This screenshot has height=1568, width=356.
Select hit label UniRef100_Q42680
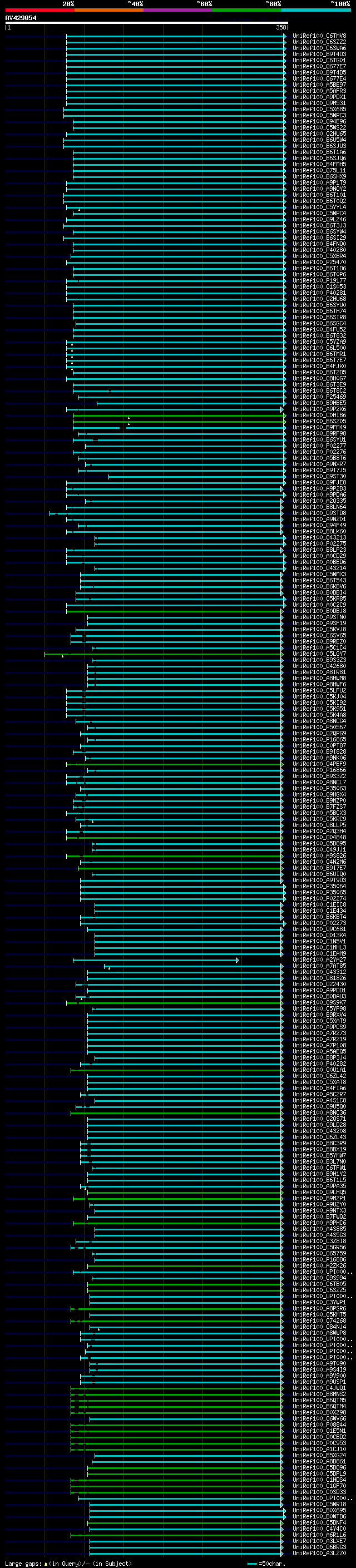319,666
